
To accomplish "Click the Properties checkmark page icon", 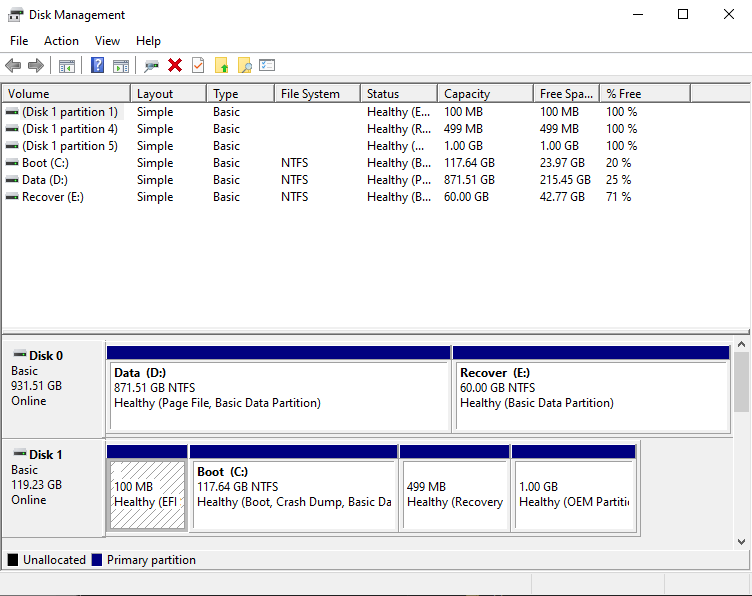I will pos(198,65).
